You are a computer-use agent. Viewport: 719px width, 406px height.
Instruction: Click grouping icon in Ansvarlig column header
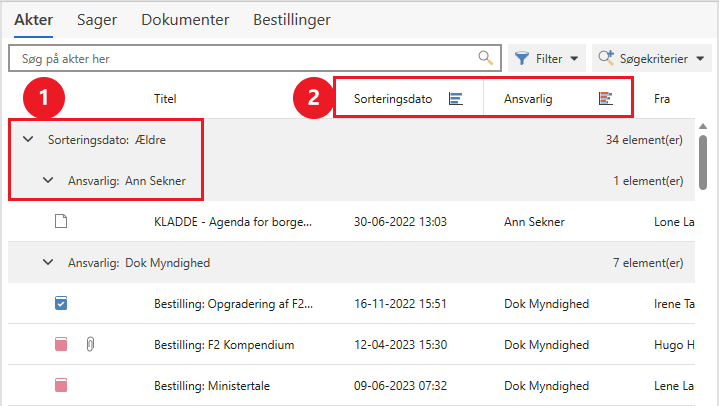point(606,98)
